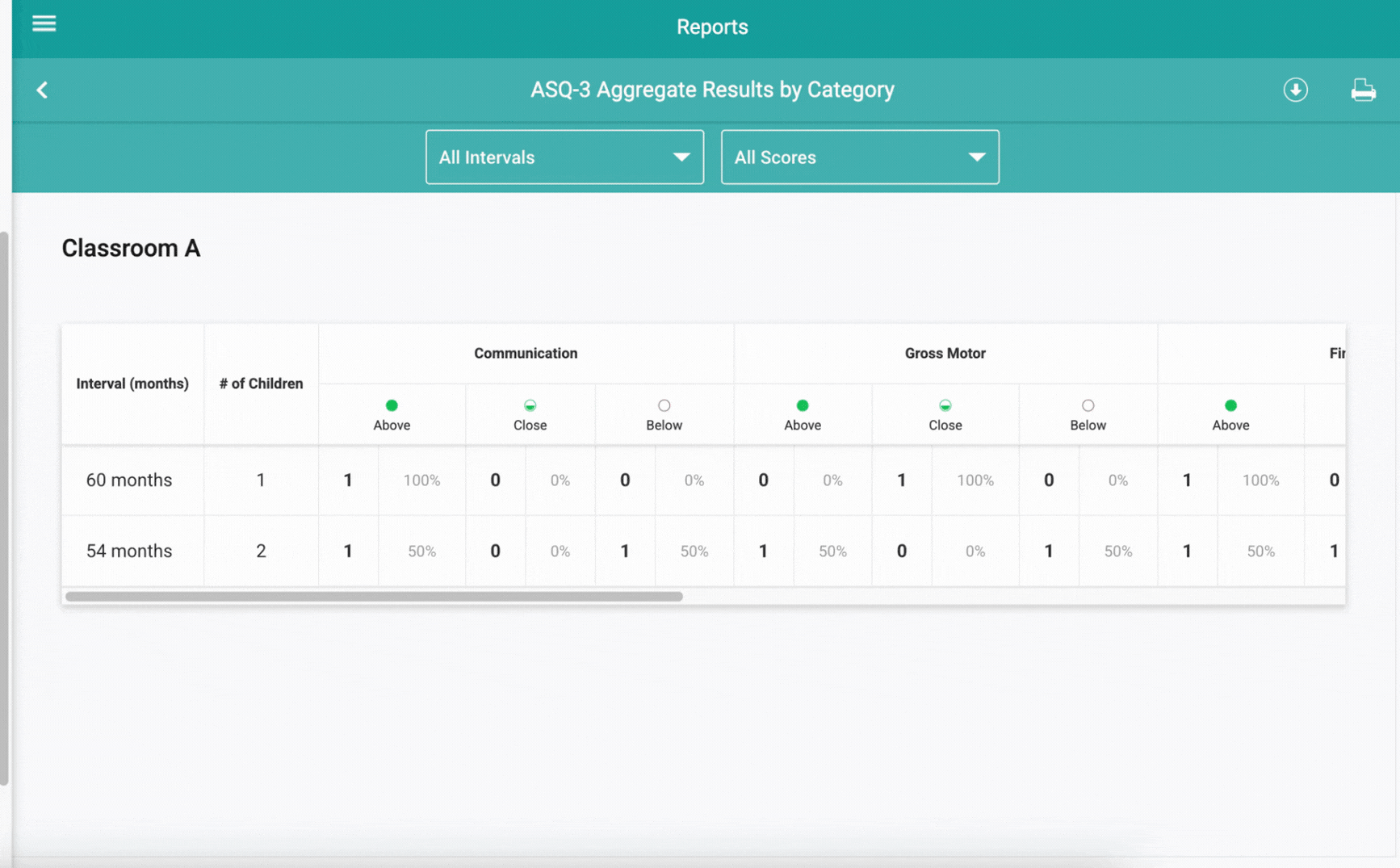Open the hamburger menu
1400x868 pixels.
tap(44, 23)
